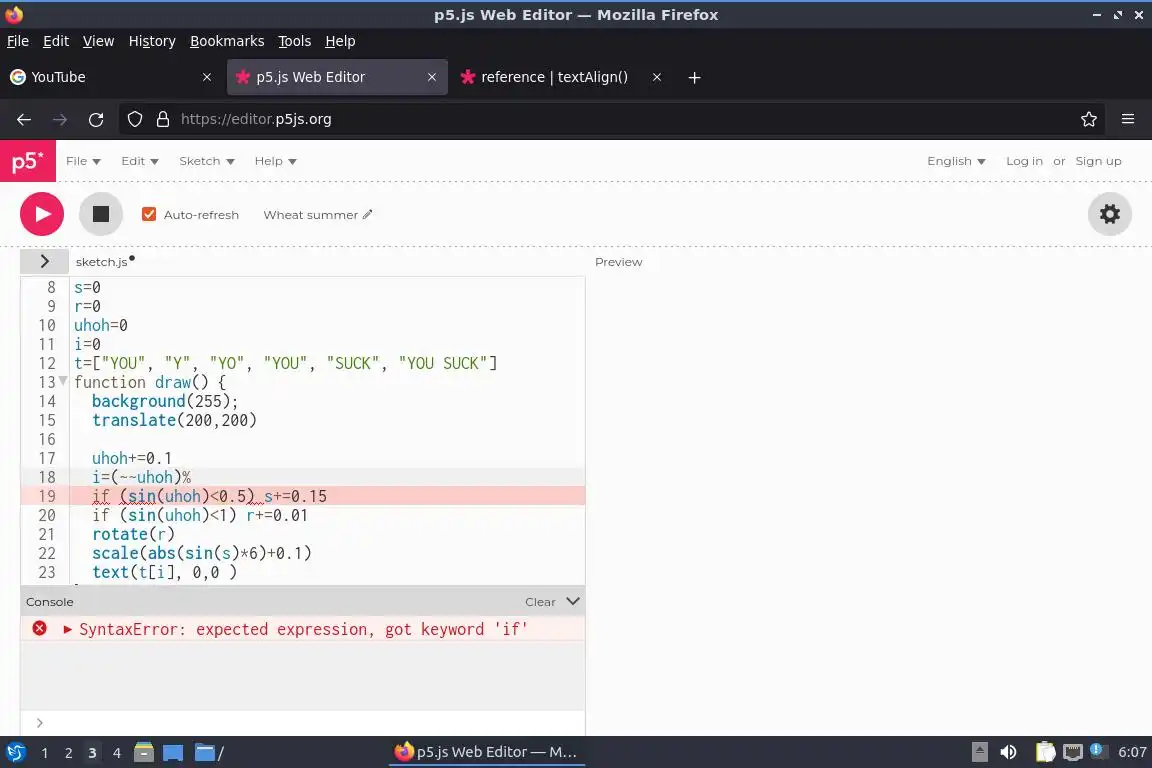
Task: Click the Sign up link
Action: (x=1098, y=161)
